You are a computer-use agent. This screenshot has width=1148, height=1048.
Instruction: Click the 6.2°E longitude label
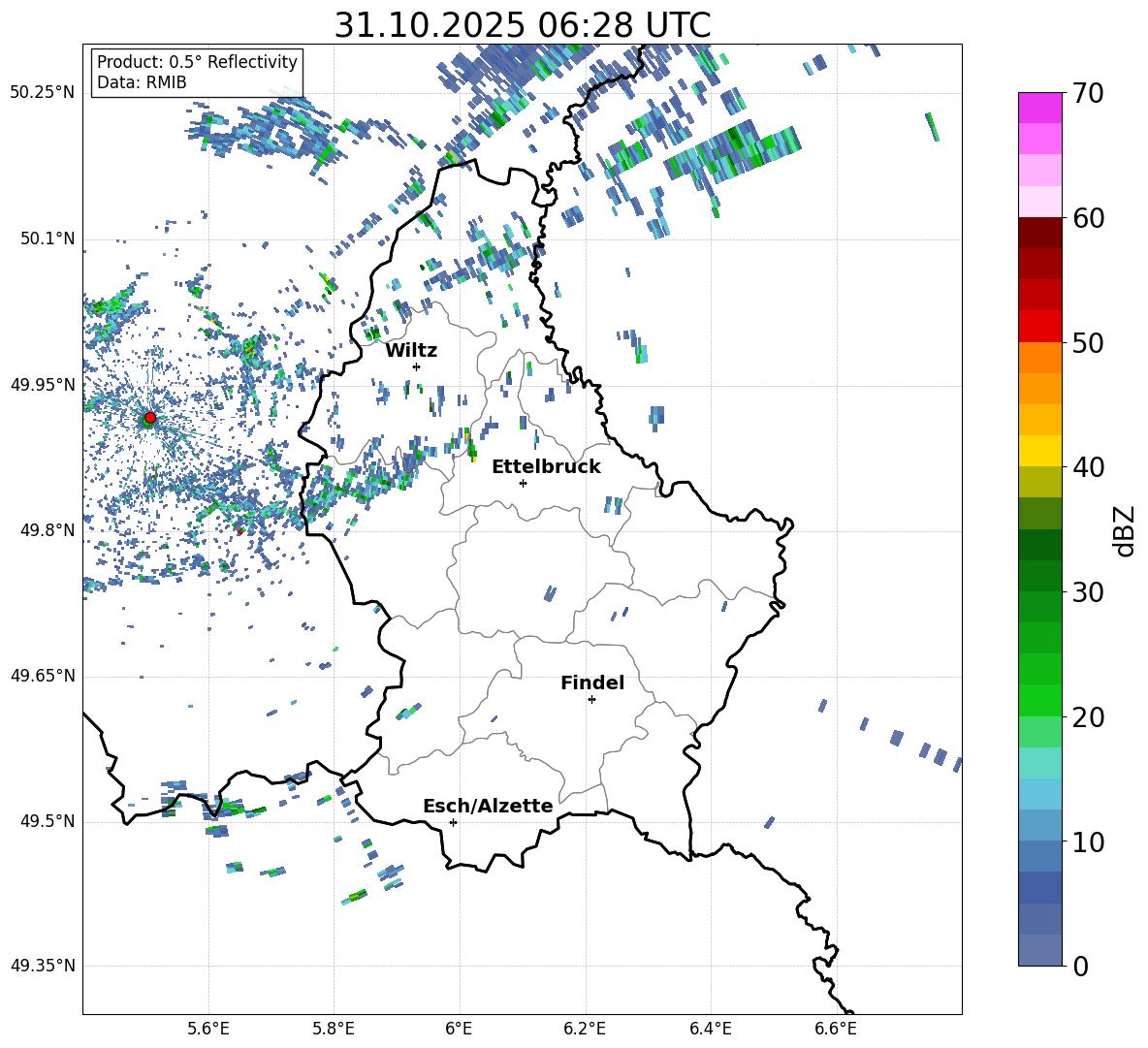click(x=585, y=1029)
